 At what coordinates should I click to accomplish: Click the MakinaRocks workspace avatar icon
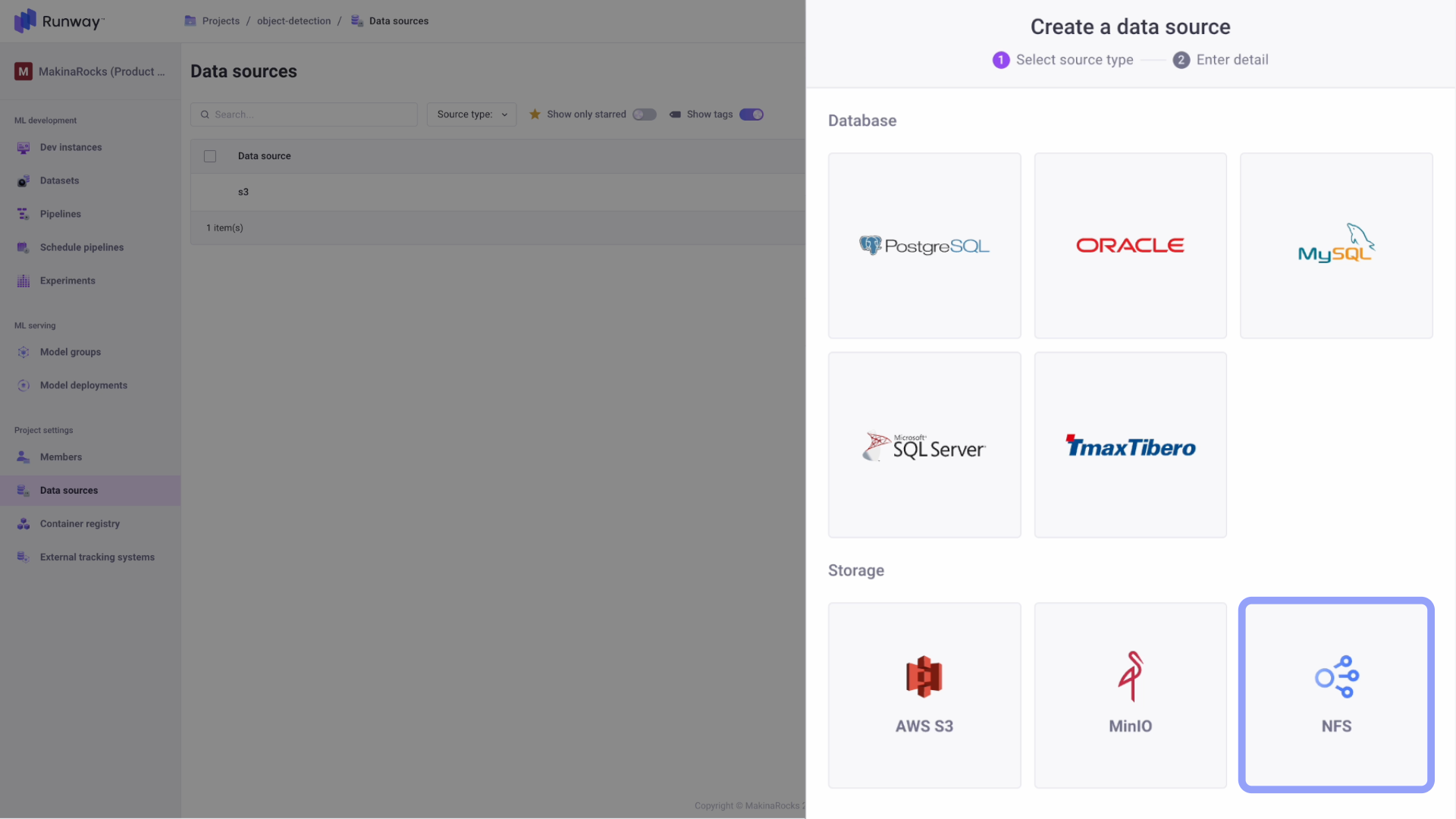pyautogui.click(x=24, y=71)
